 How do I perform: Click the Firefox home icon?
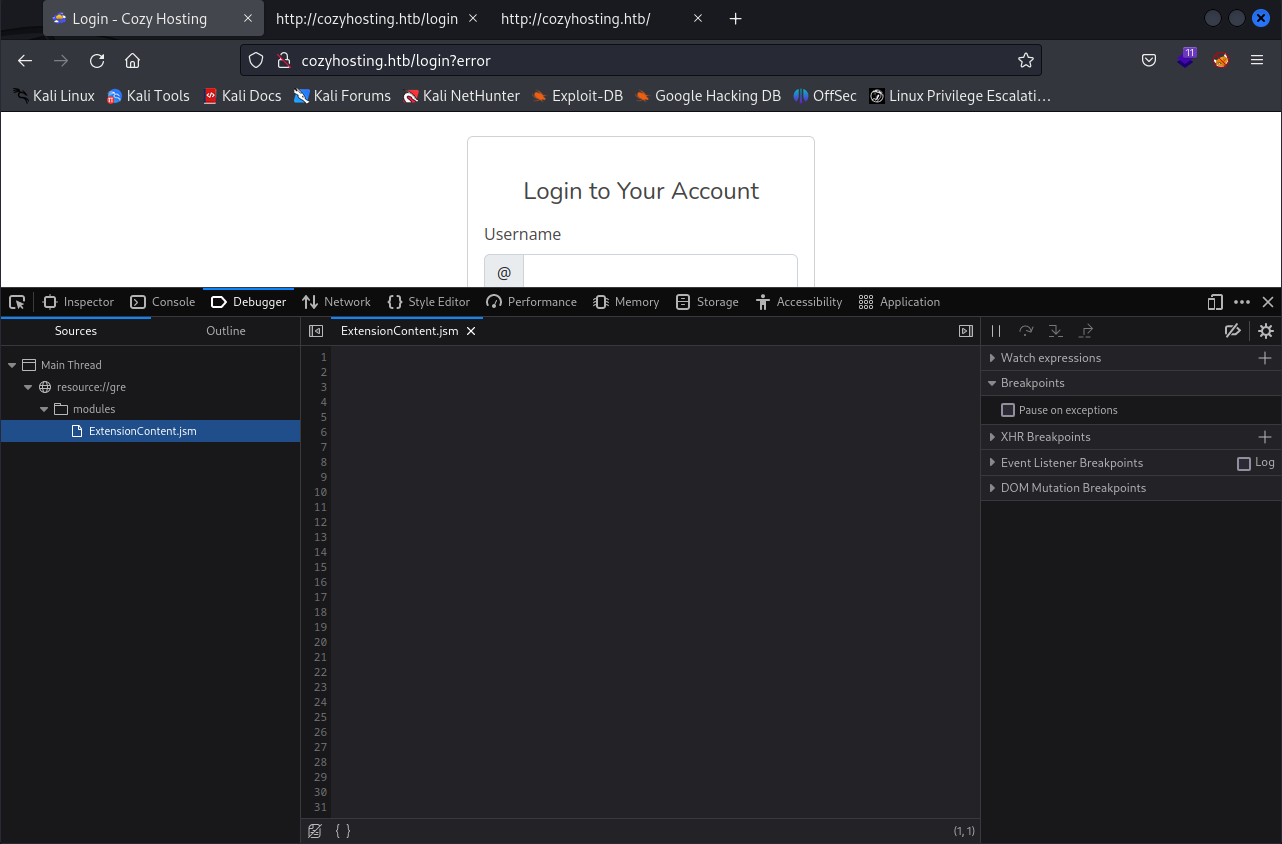click(x=132, y=61)
